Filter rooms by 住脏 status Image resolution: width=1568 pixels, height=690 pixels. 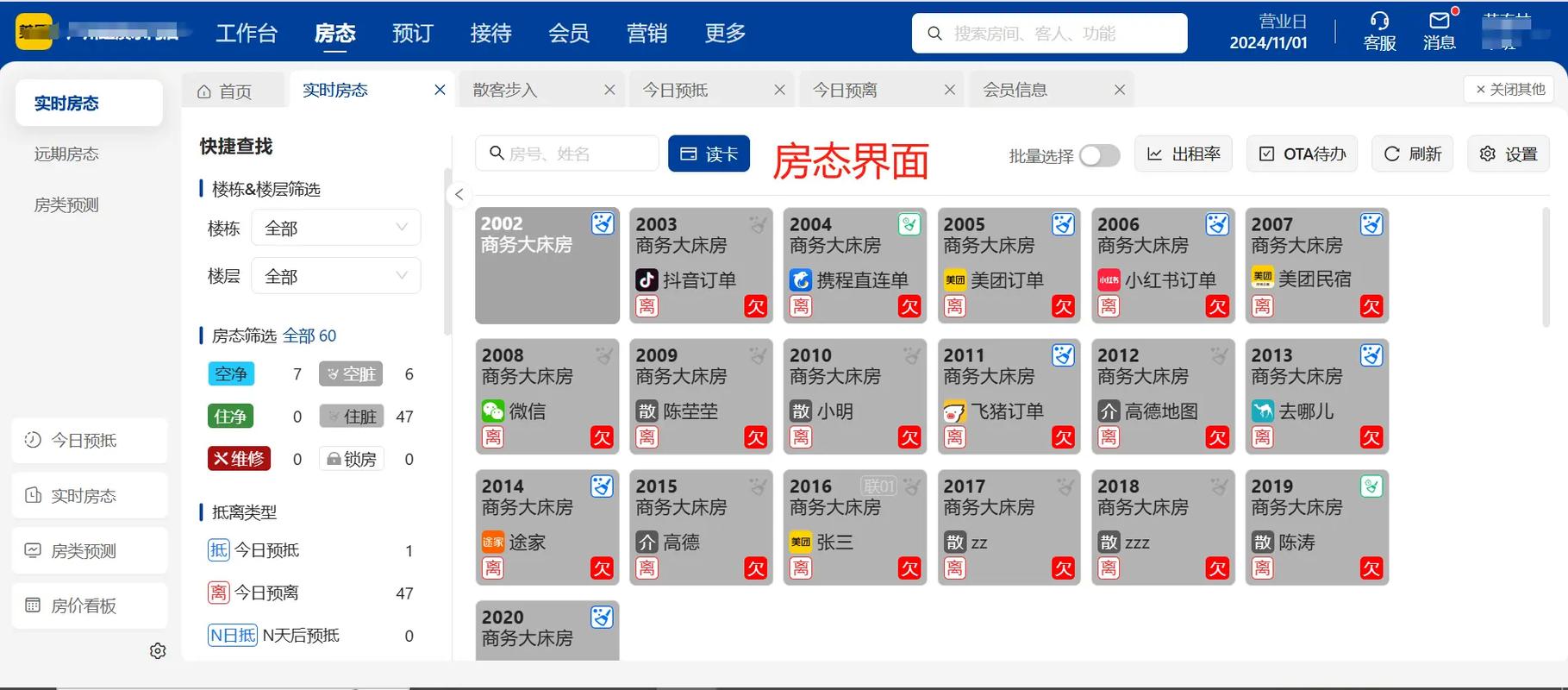351,416
